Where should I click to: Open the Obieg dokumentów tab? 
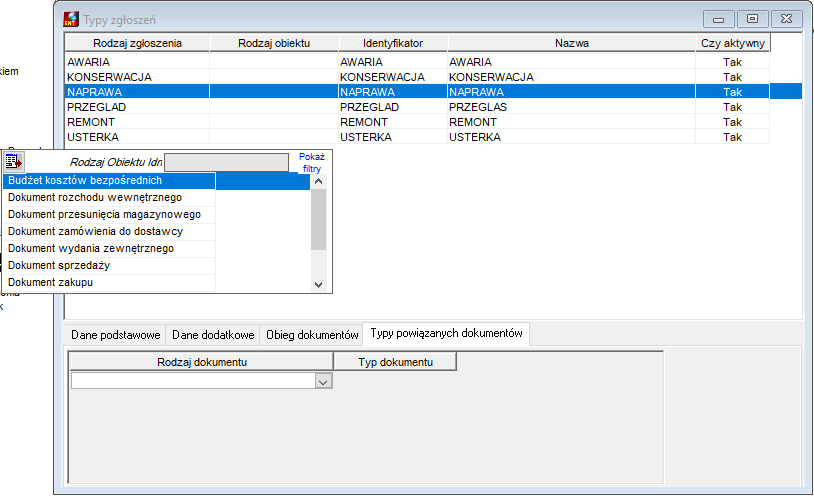pos(312,335)
